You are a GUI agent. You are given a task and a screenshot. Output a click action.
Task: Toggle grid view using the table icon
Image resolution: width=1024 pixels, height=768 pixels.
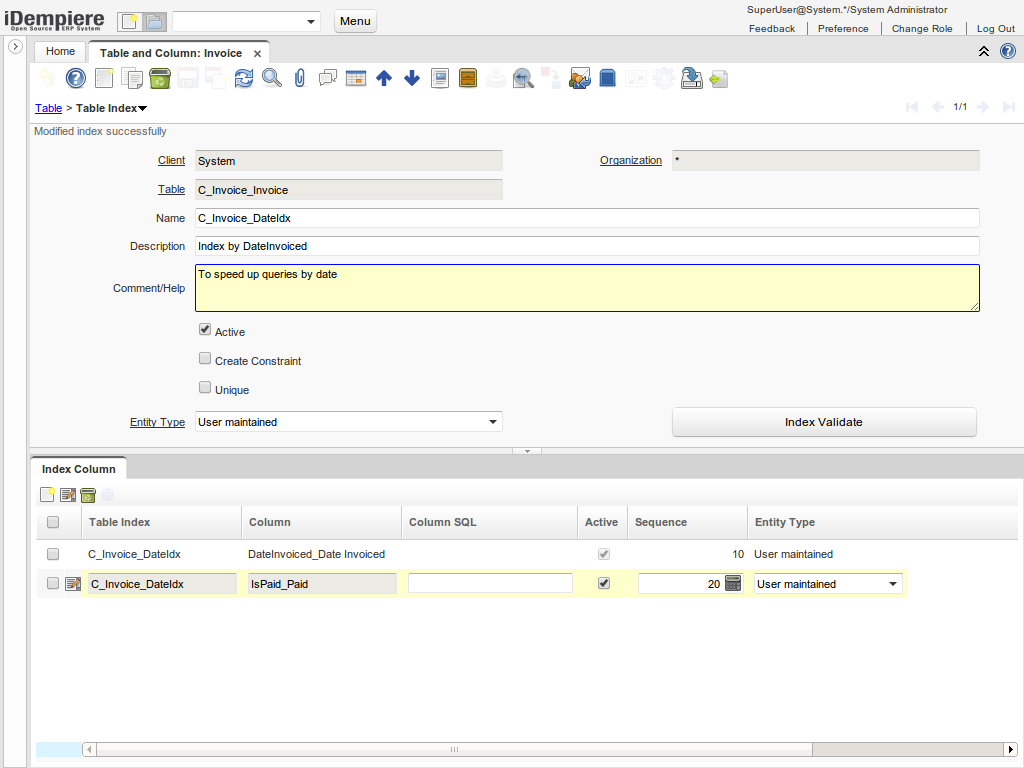click(356, 78)
